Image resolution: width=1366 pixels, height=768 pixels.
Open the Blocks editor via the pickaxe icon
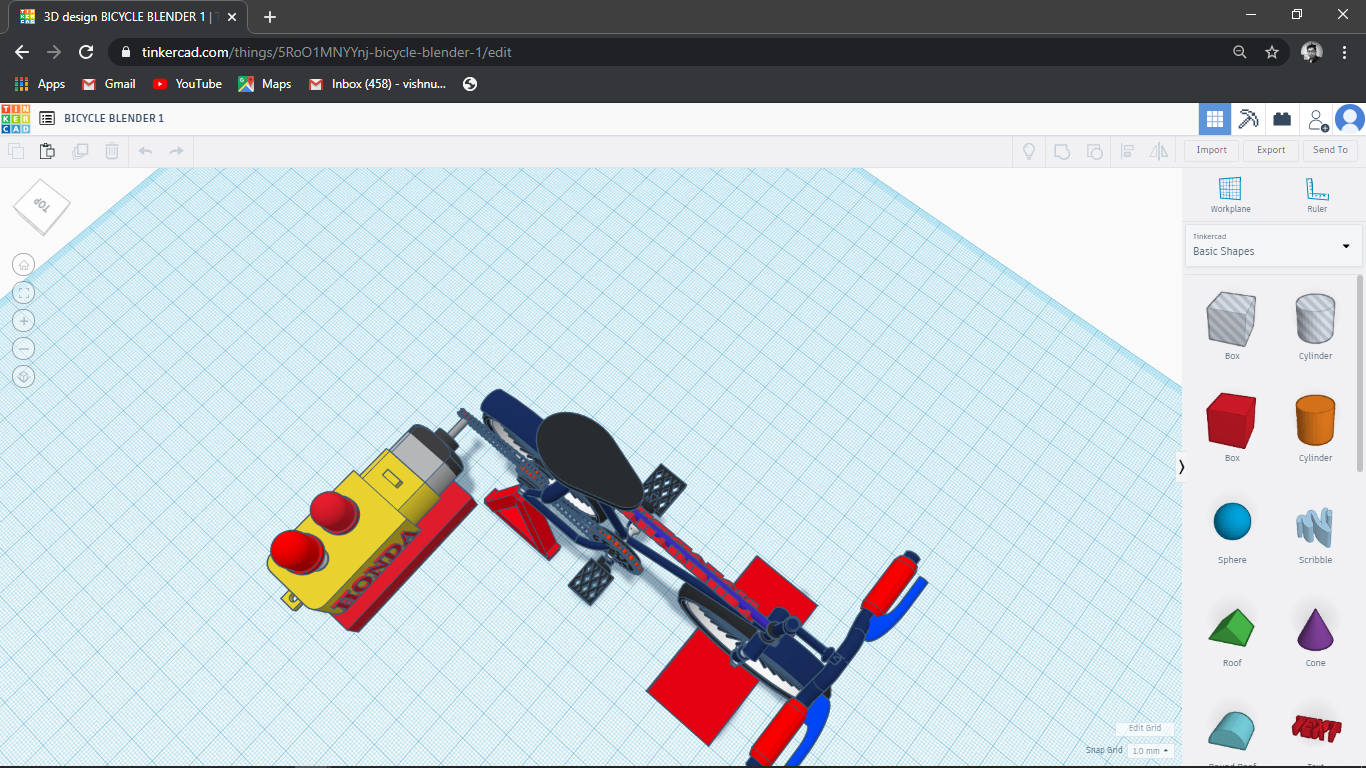tap(1248, 118)
